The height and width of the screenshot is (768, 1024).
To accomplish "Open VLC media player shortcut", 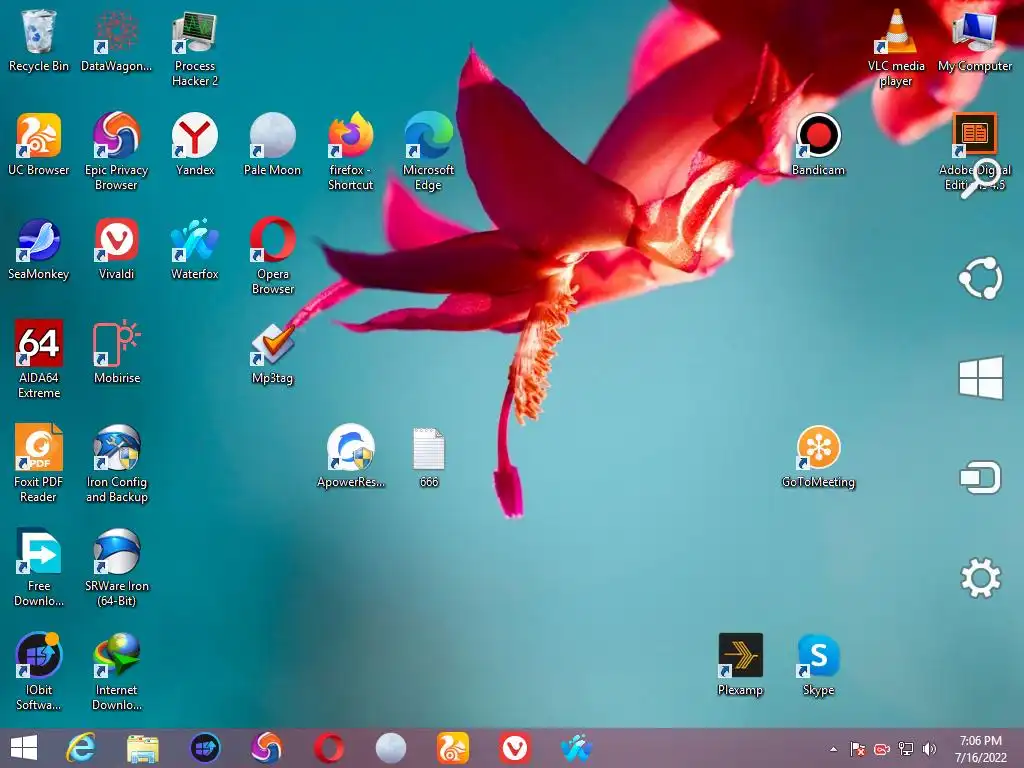I will point(896,48).
